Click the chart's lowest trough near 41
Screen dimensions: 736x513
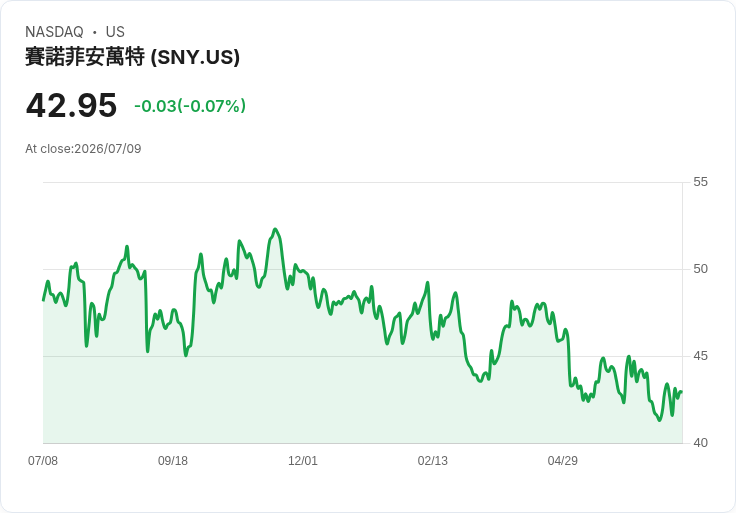[659, 420]
